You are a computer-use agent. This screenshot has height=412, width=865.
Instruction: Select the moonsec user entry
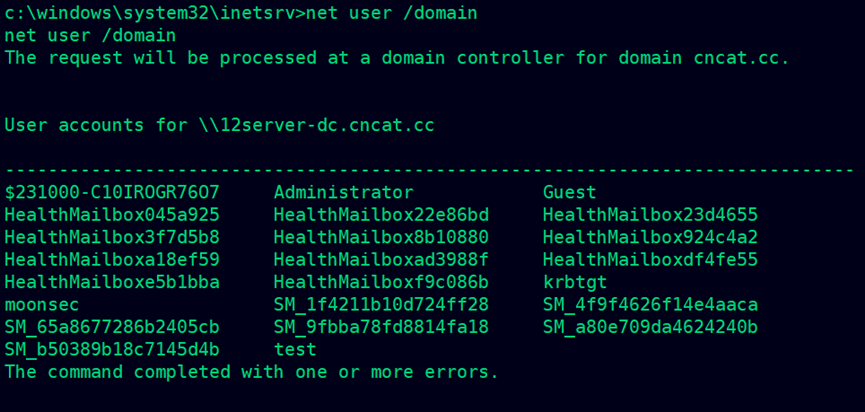[42, 304]
